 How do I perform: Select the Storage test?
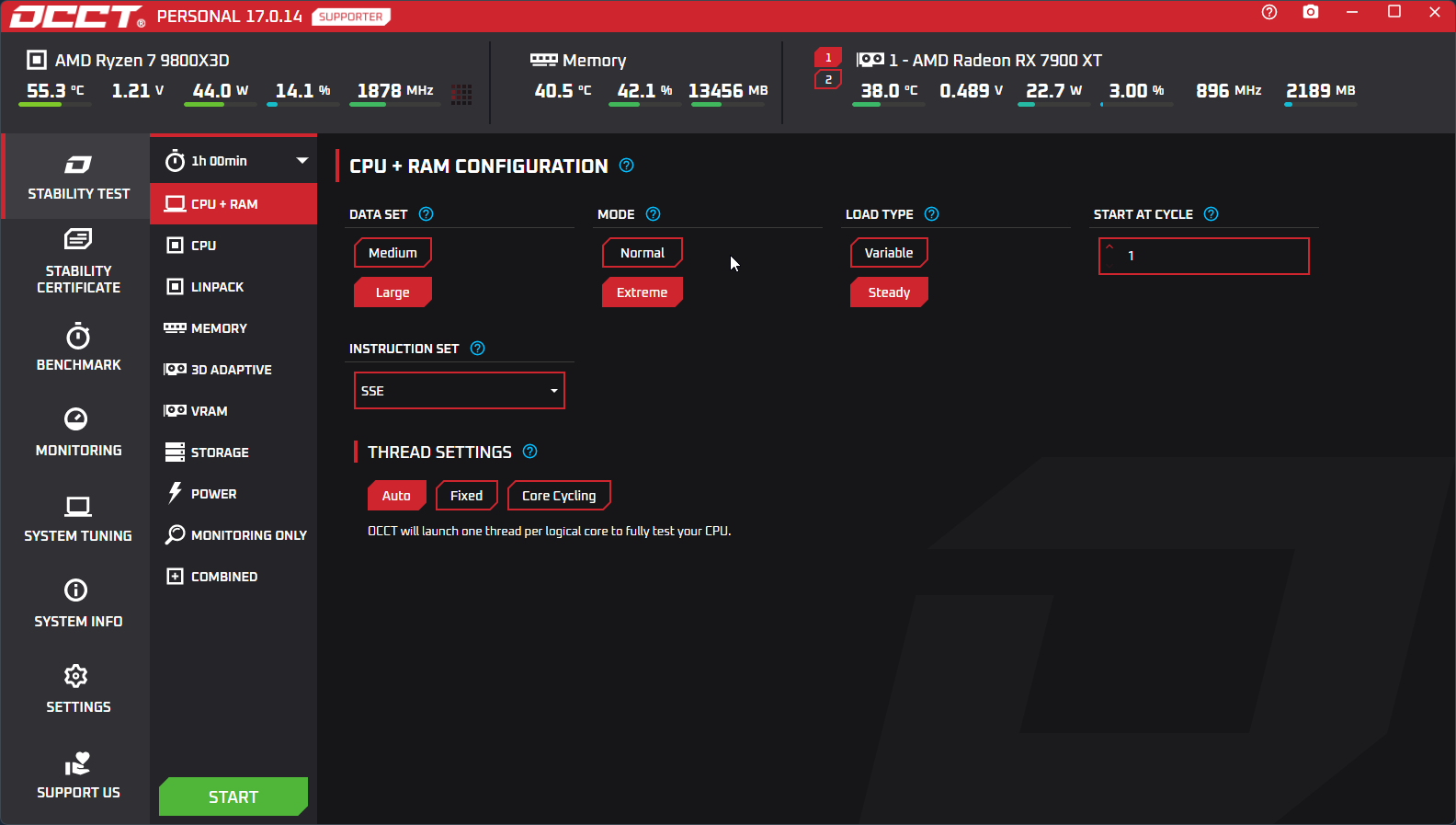[233, 453]
